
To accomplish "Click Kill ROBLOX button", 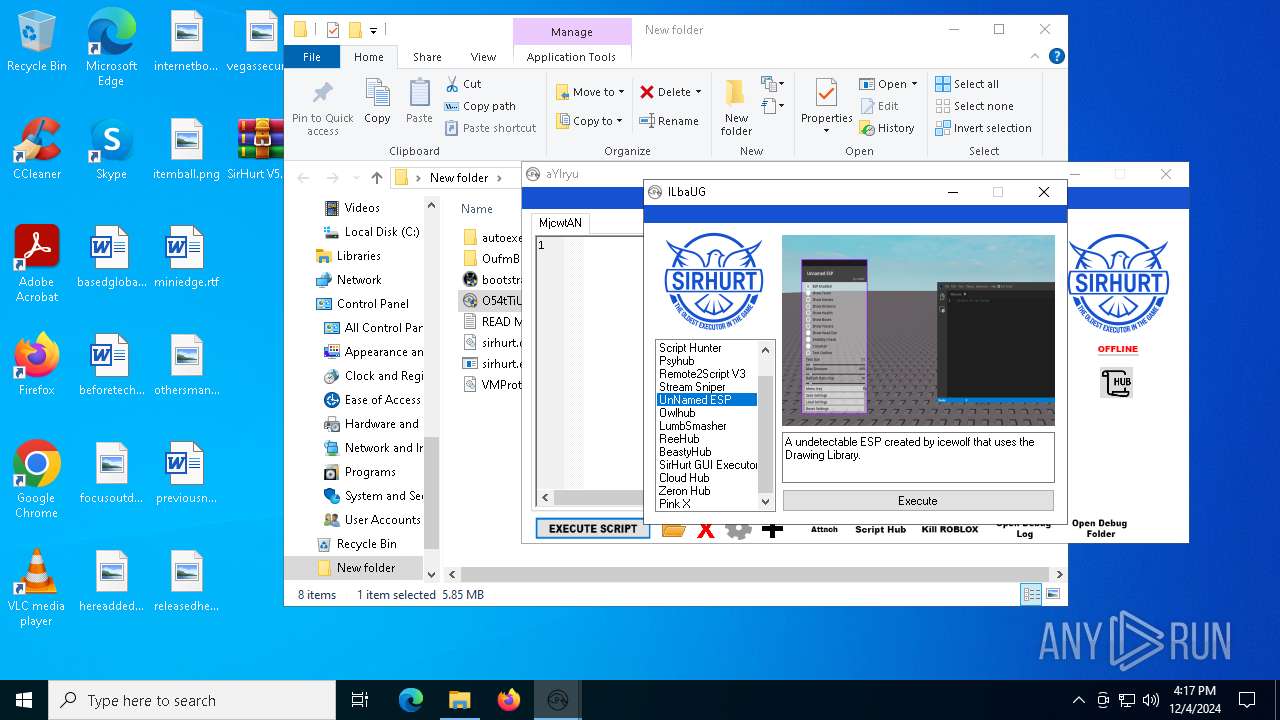I will pos(950,529).
